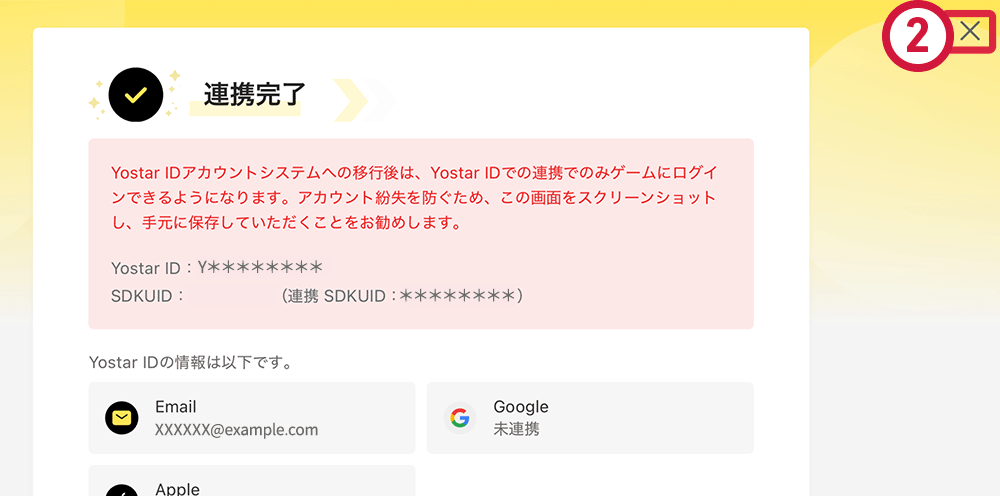Click the XXXXXX@example.com email address
1000x496 pixels.
click(x=236, y=430)
